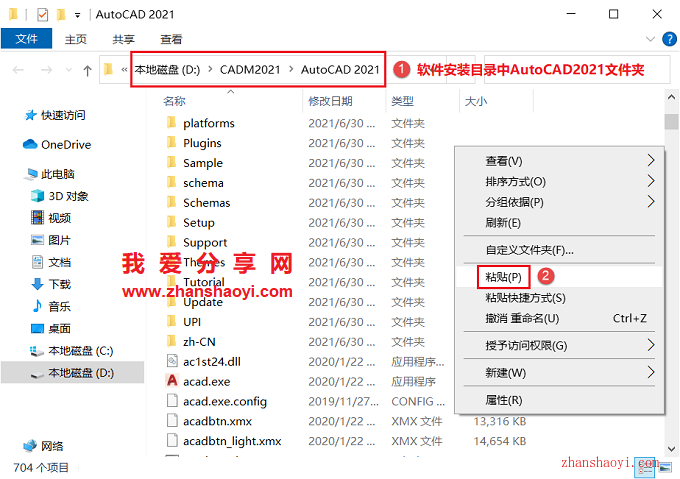Choose 粘贴(P) from context menu

[x=559, y=277]
